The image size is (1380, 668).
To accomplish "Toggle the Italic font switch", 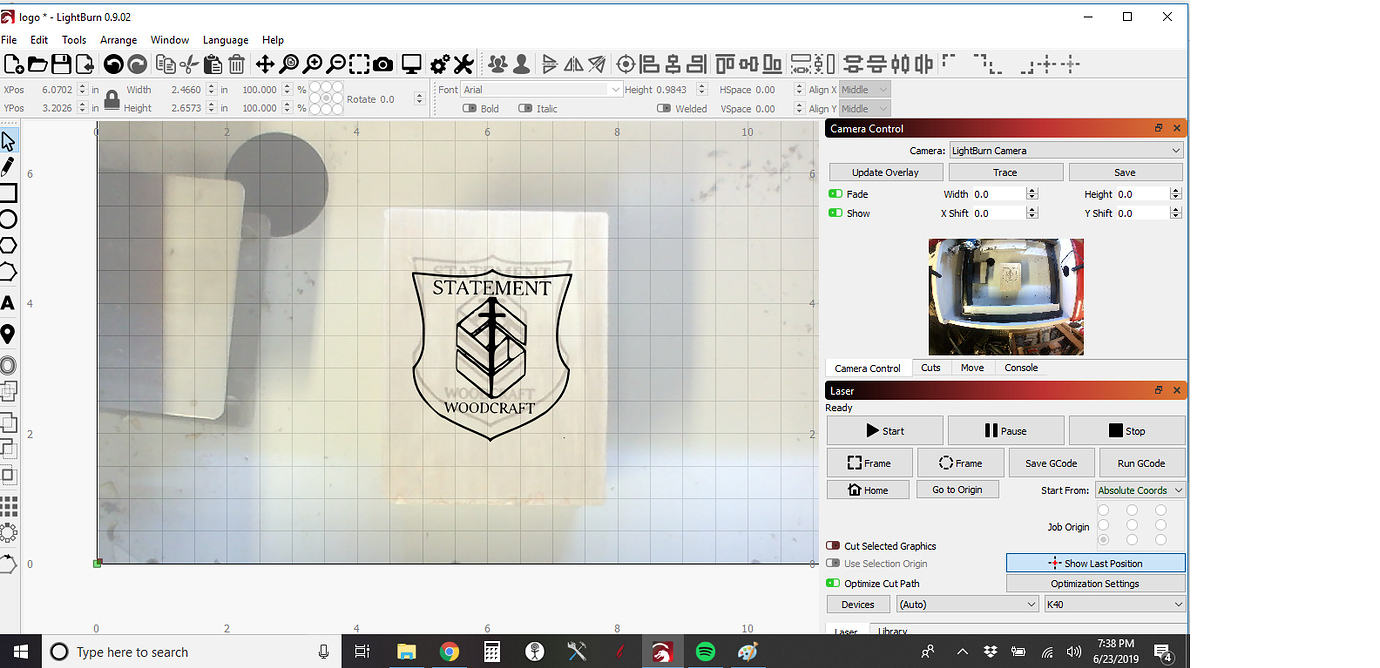I will 525,109.
